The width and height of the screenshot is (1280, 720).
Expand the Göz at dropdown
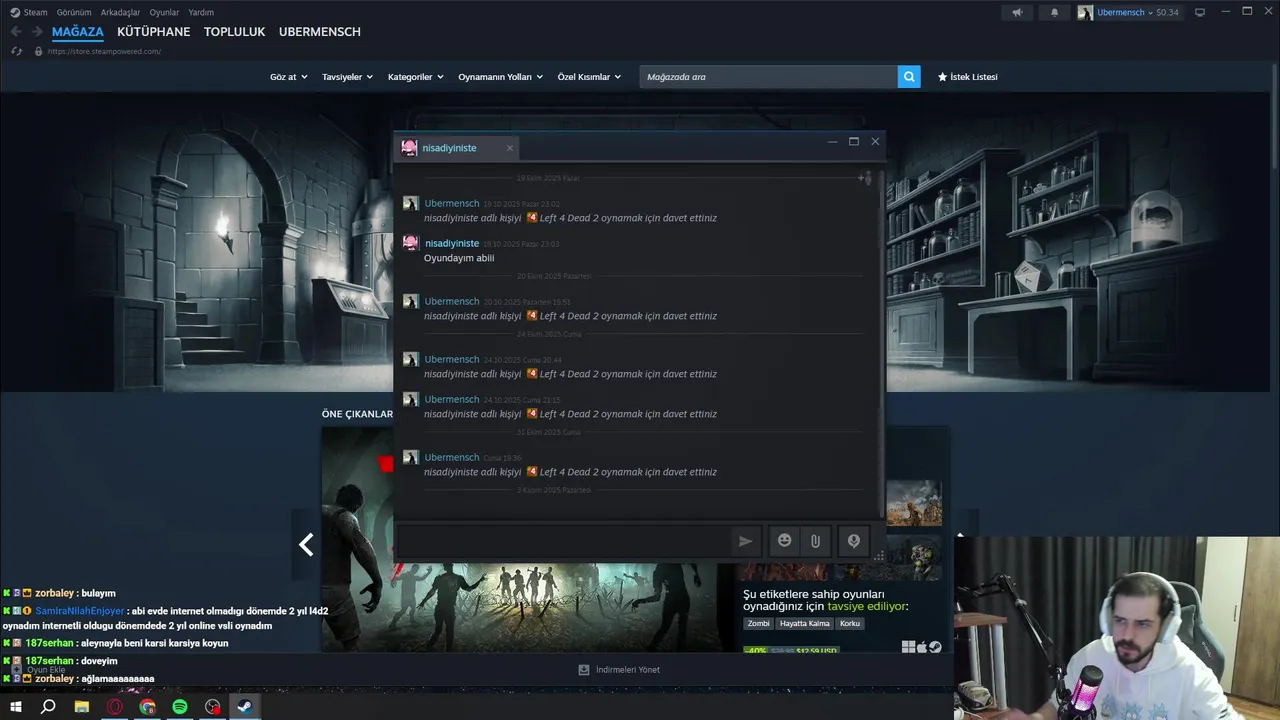(288, 77)
